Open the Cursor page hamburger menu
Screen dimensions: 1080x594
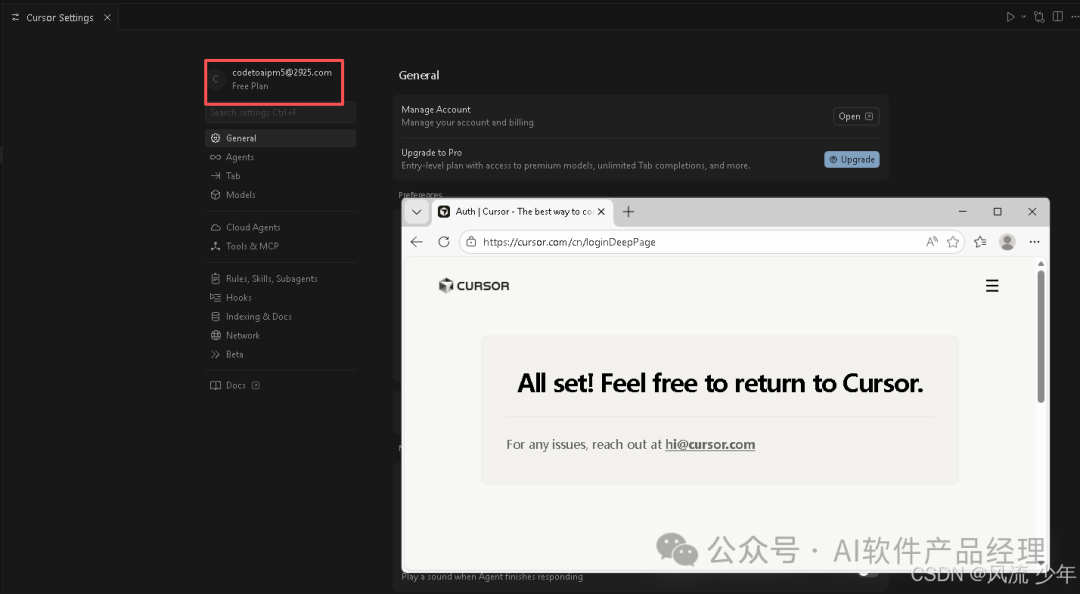point(992,286)
